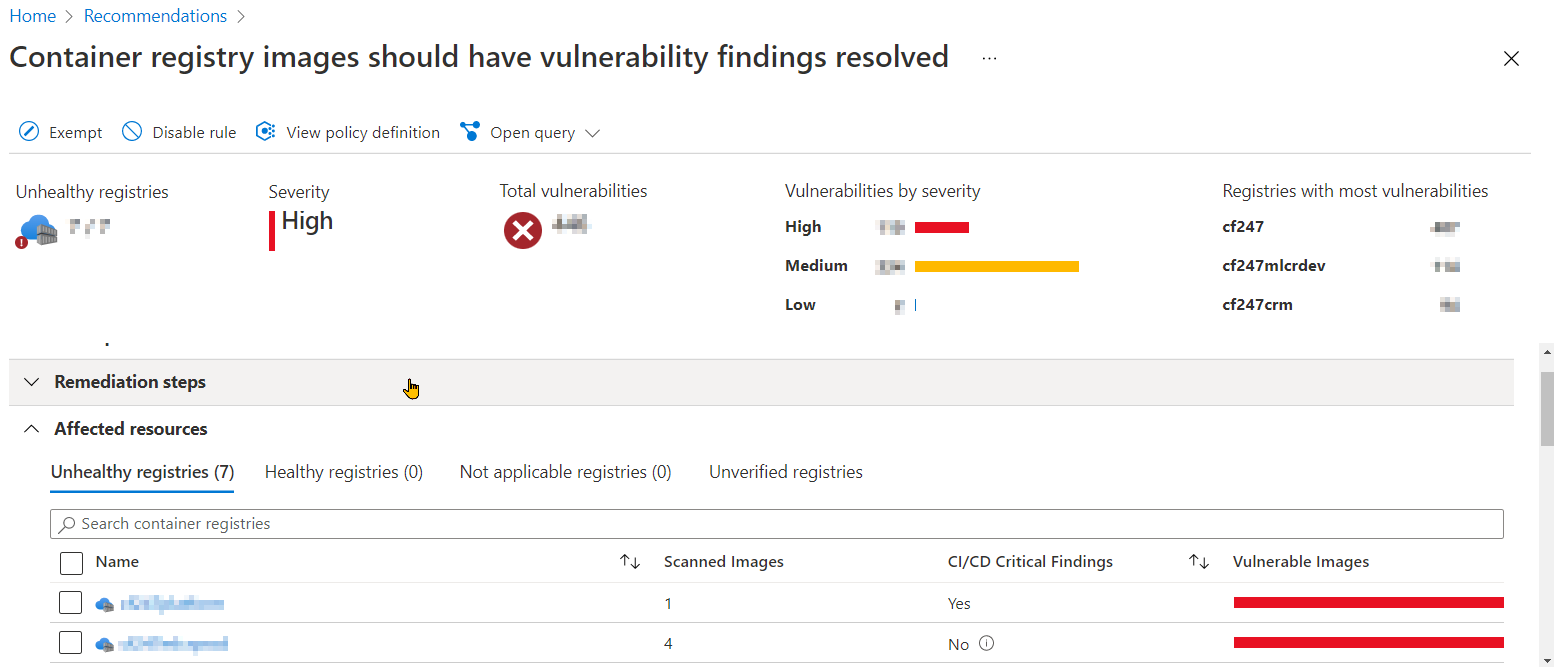
Task: Click the info icon beside No
Action: coord(987,644)
